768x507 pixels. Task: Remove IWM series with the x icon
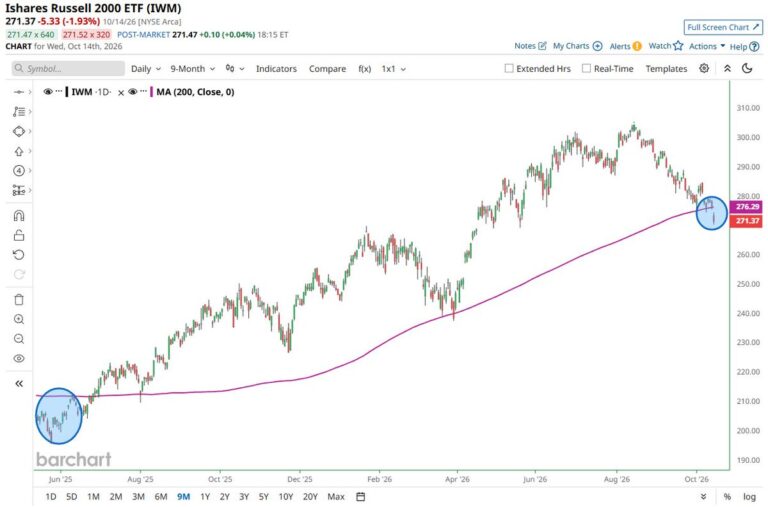pos(121,93)
